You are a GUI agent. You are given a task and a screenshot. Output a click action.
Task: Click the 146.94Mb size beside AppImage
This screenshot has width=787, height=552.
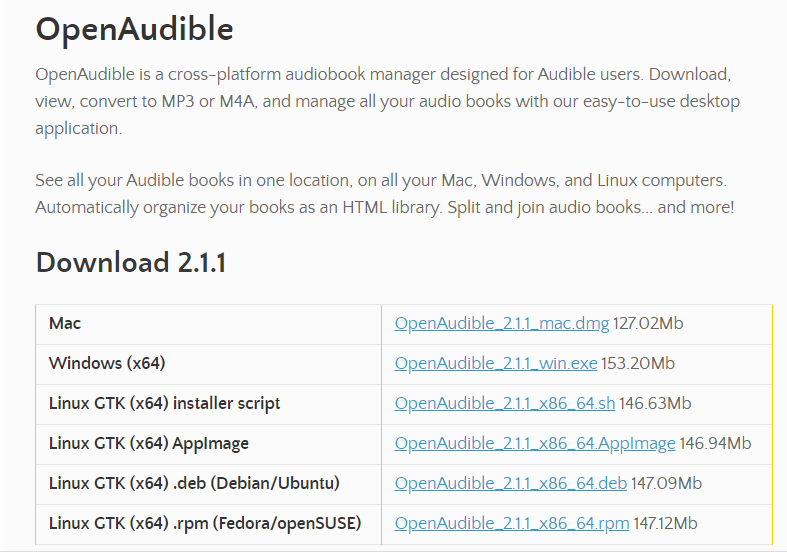(x=715, y=444)
